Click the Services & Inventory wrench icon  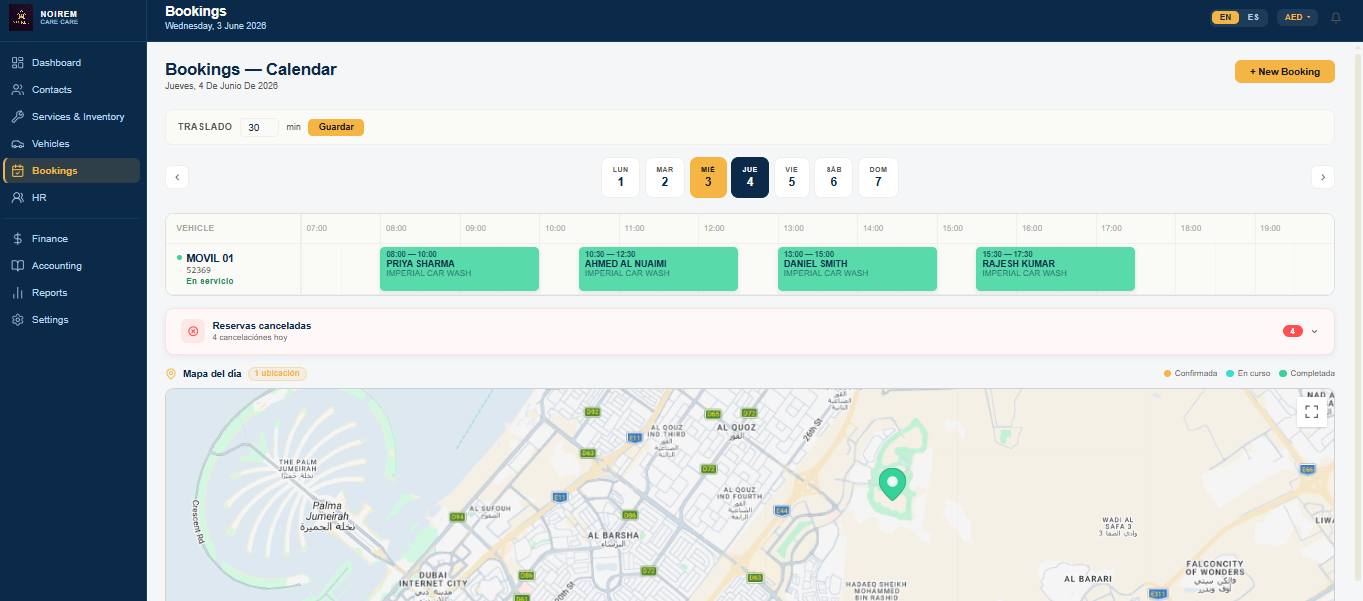(x=18, y=117)
